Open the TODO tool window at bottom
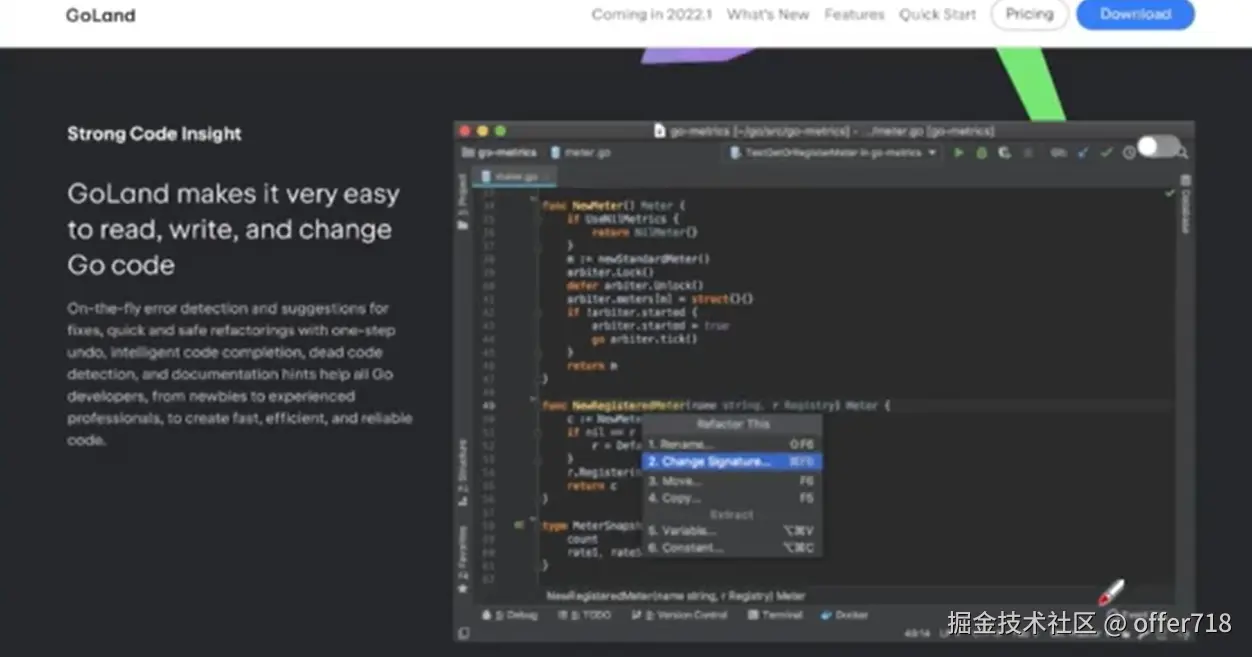Viewport: 1252px width, 657px height. coord(585,615)
